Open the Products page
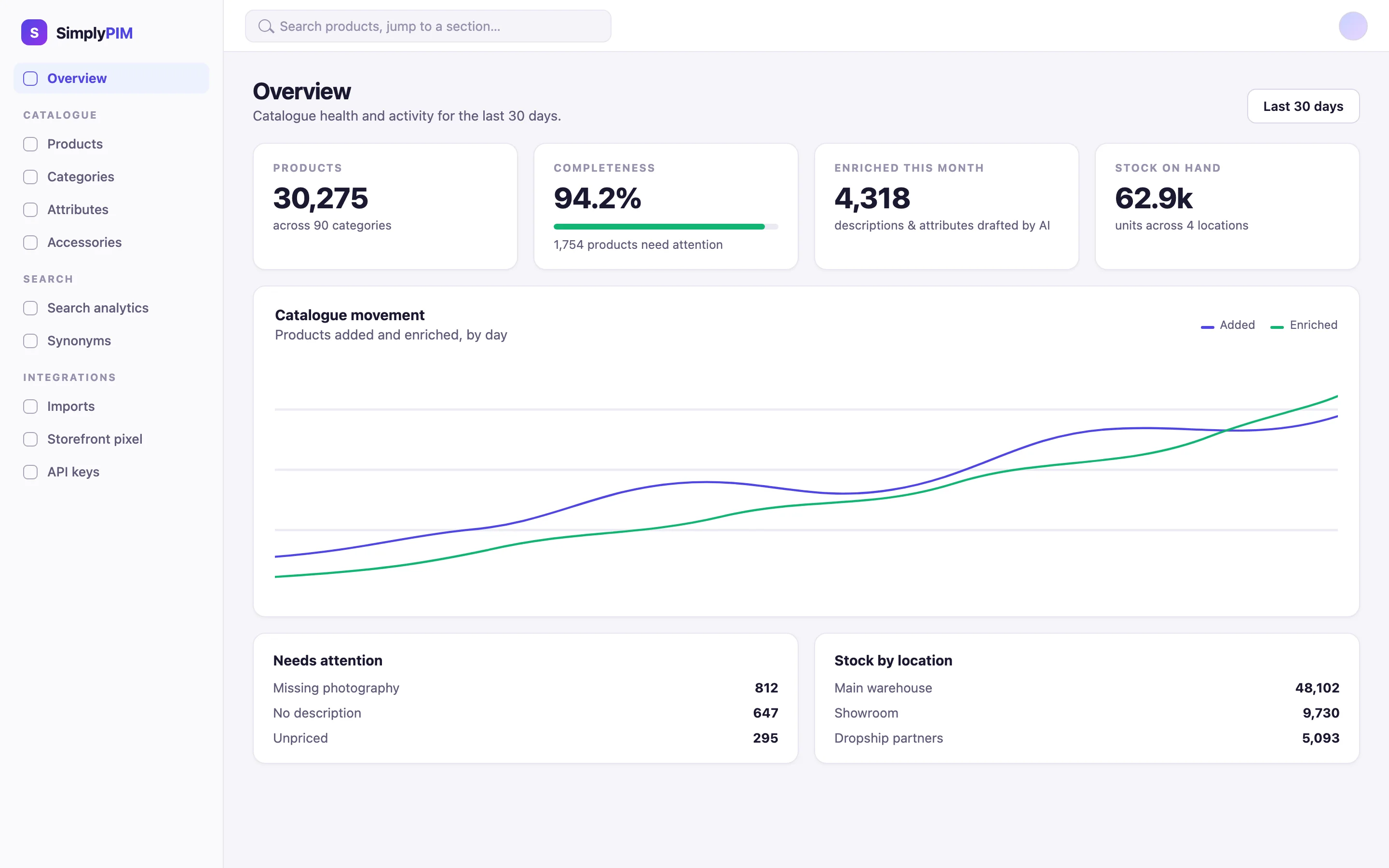The image size is (1389, 868). [x=111, y=144]
